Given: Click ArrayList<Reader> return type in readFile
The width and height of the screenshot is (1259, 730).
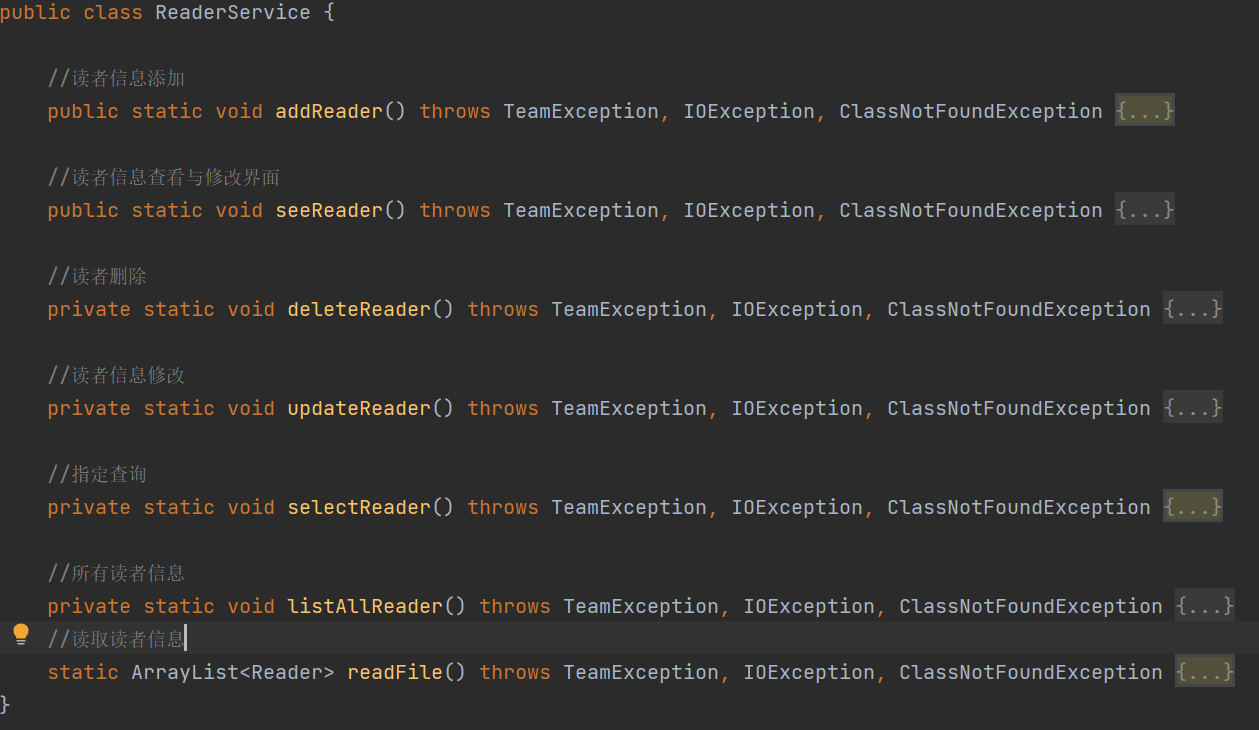Looking at the screenshot, I should (x=233, y=672).
